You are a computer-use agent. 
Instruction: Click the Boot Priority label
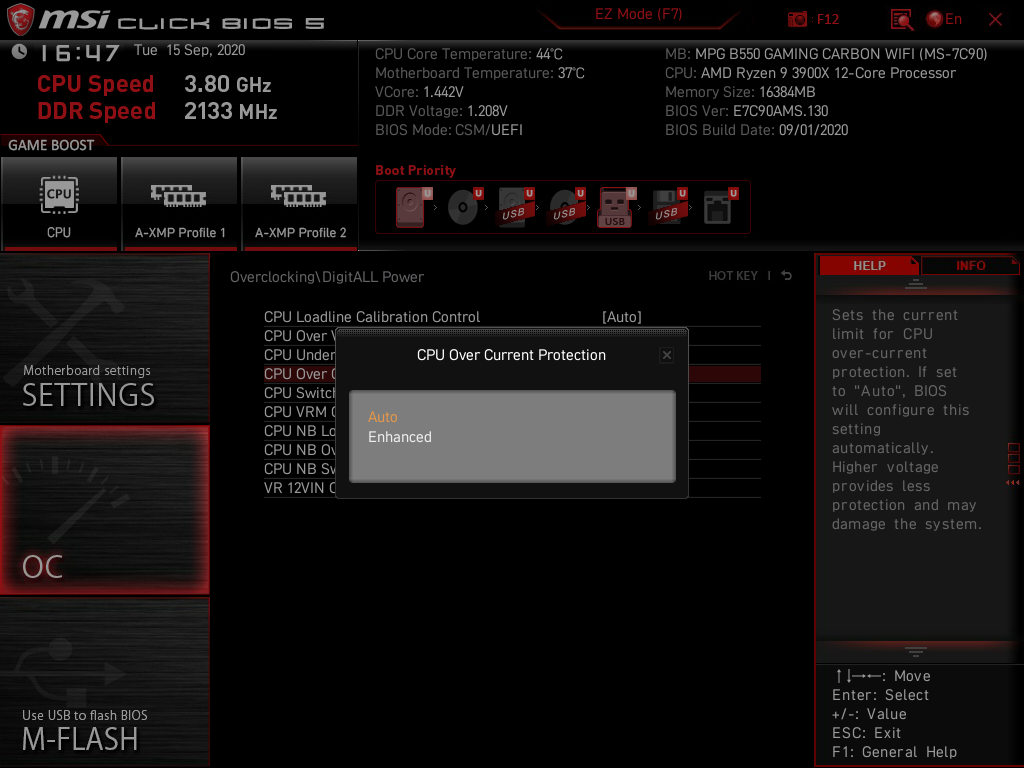pyautogui.click(x=415, y=170)
